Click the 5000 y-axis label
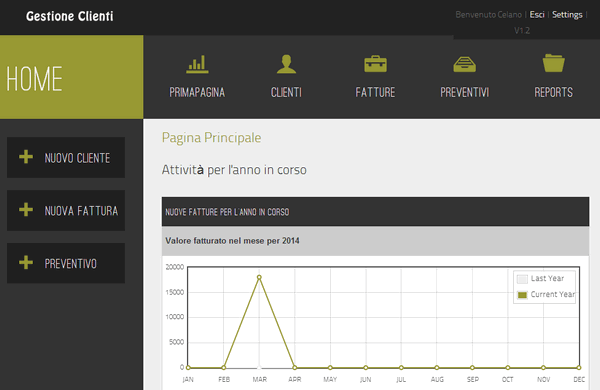600x390 pixels. click(x=176, y=342)
